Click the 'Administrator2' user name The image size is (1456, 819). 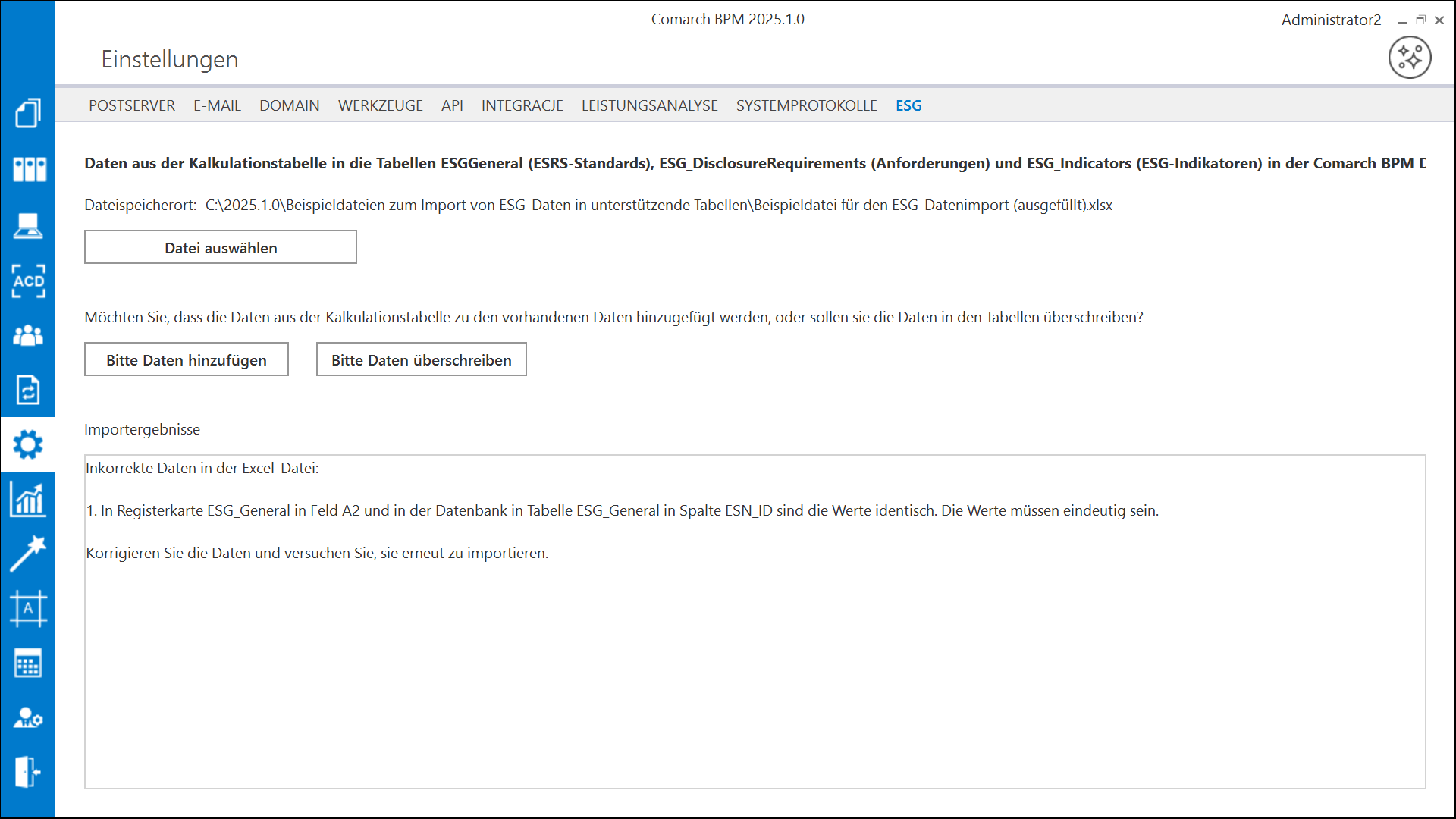[x=1332, y=20]
